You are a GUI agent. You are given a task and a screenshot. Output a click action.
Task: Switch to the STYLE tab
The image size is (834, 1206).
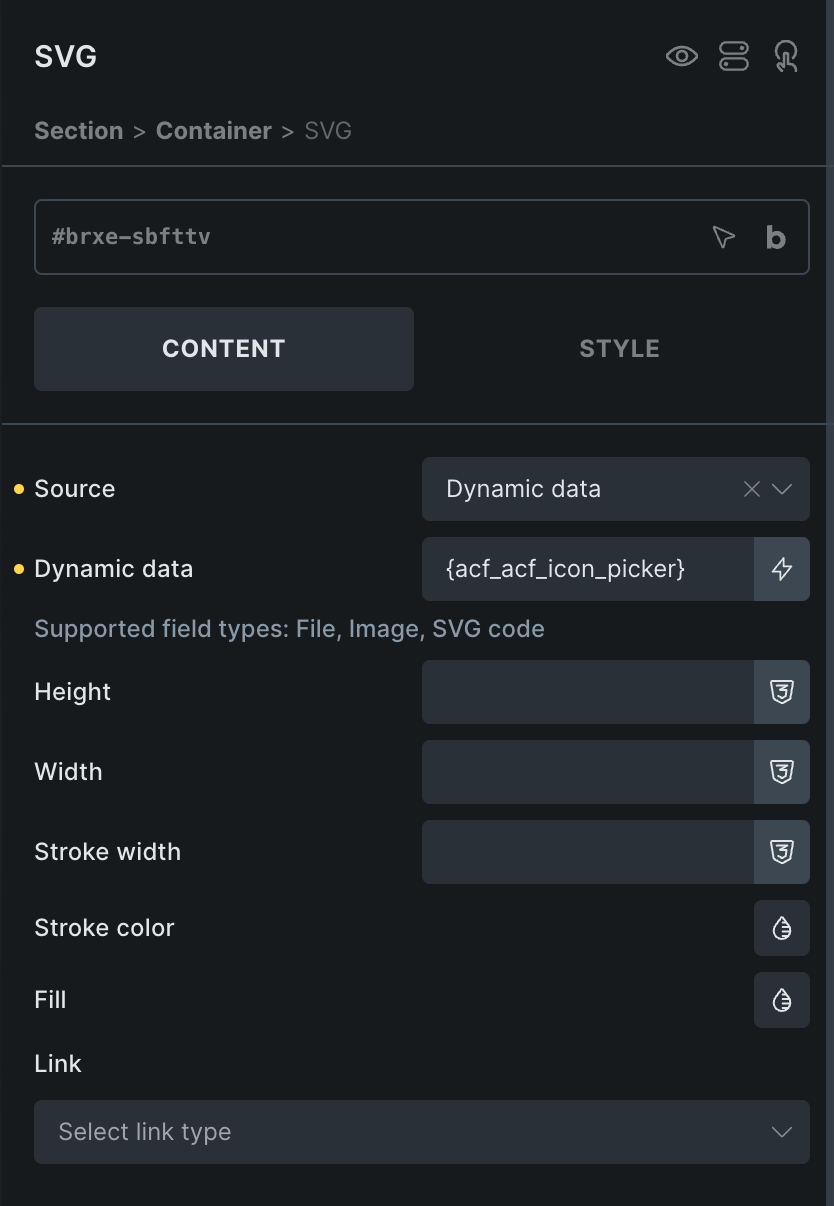620,349
